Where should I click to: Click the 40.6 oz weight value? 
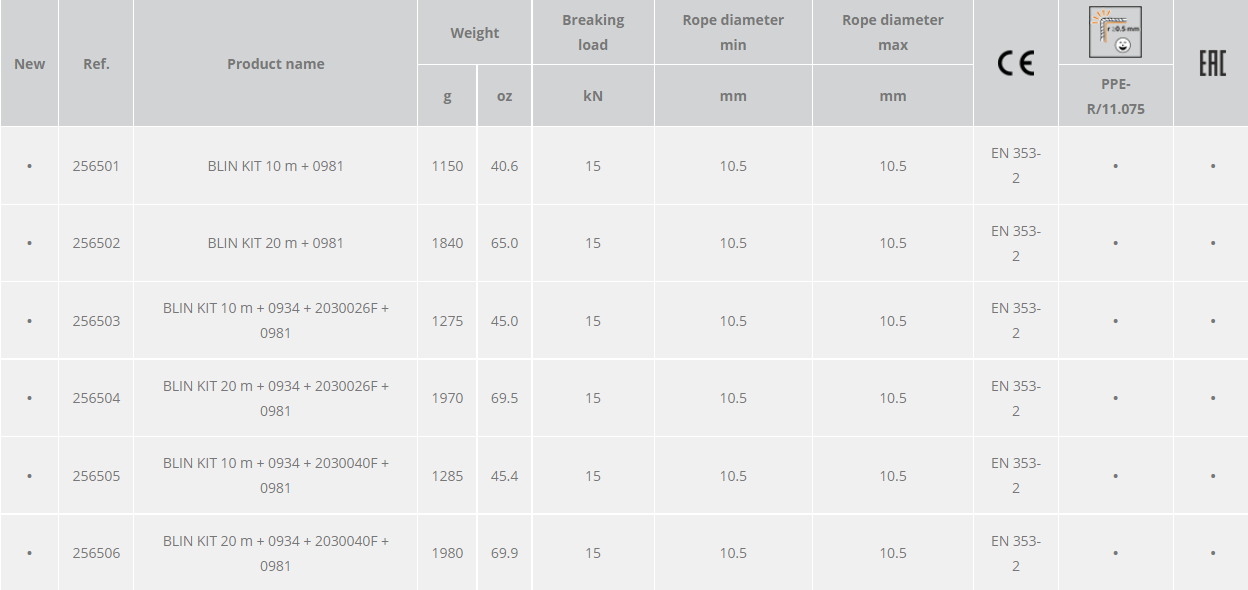[x=504, y=166]
